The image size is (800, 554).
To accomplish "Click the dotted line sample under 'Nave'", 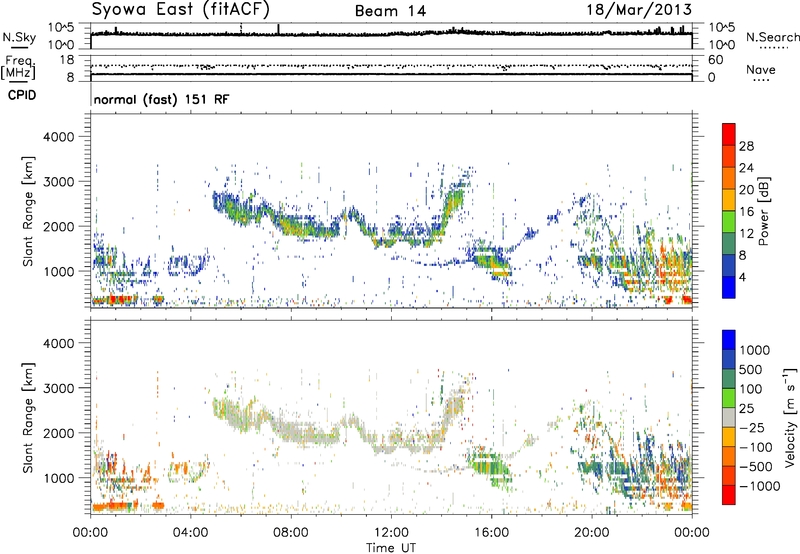I will tap(762, 80).
